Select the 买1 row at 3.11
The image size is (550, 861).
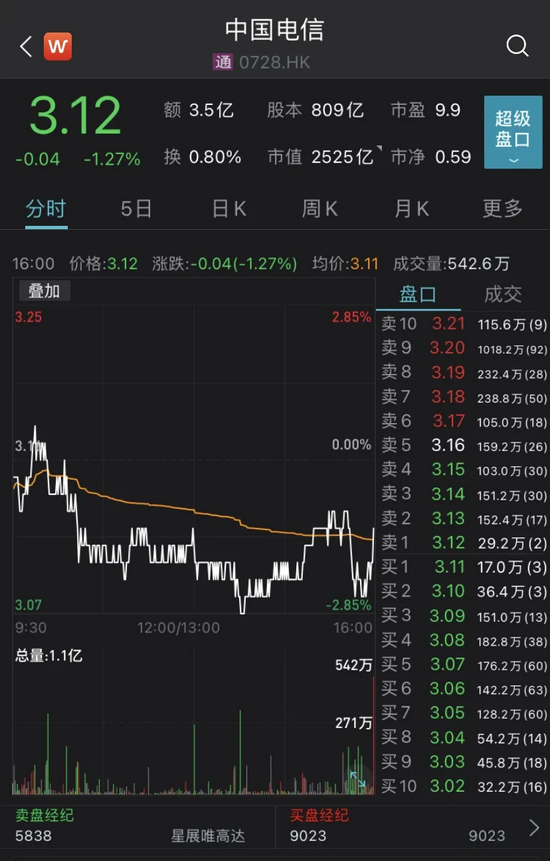click(x=464, y=567)
